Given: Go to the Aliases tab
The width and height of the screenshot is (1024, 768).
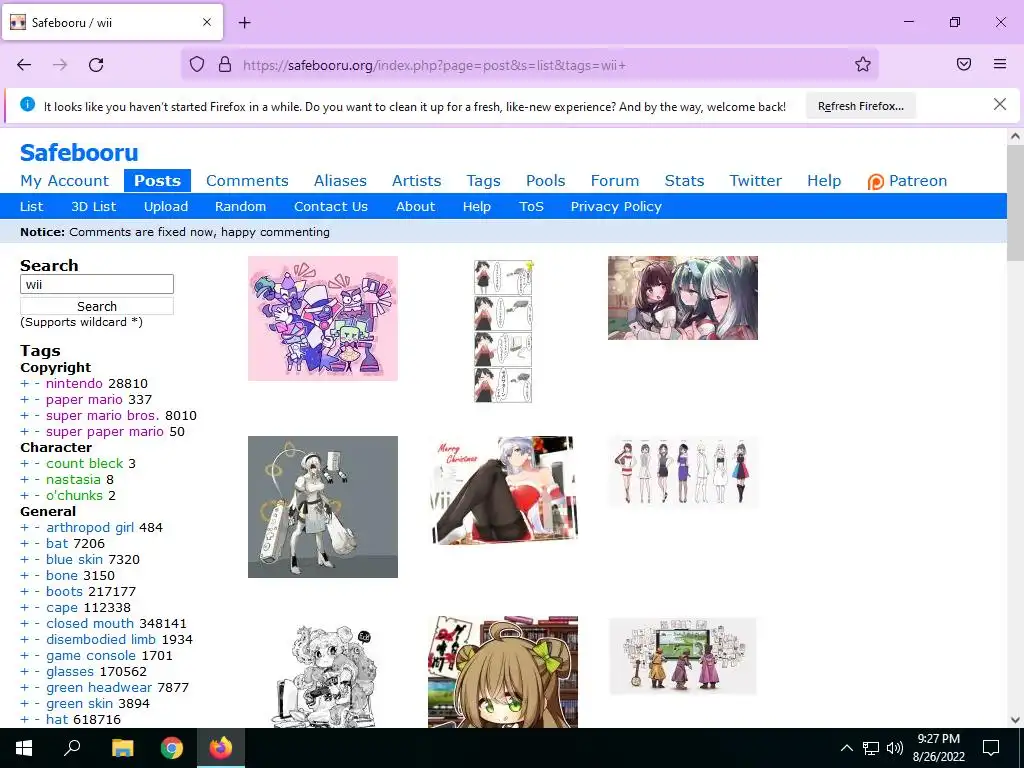Looking at the screenshot, I should click(340, 181).
